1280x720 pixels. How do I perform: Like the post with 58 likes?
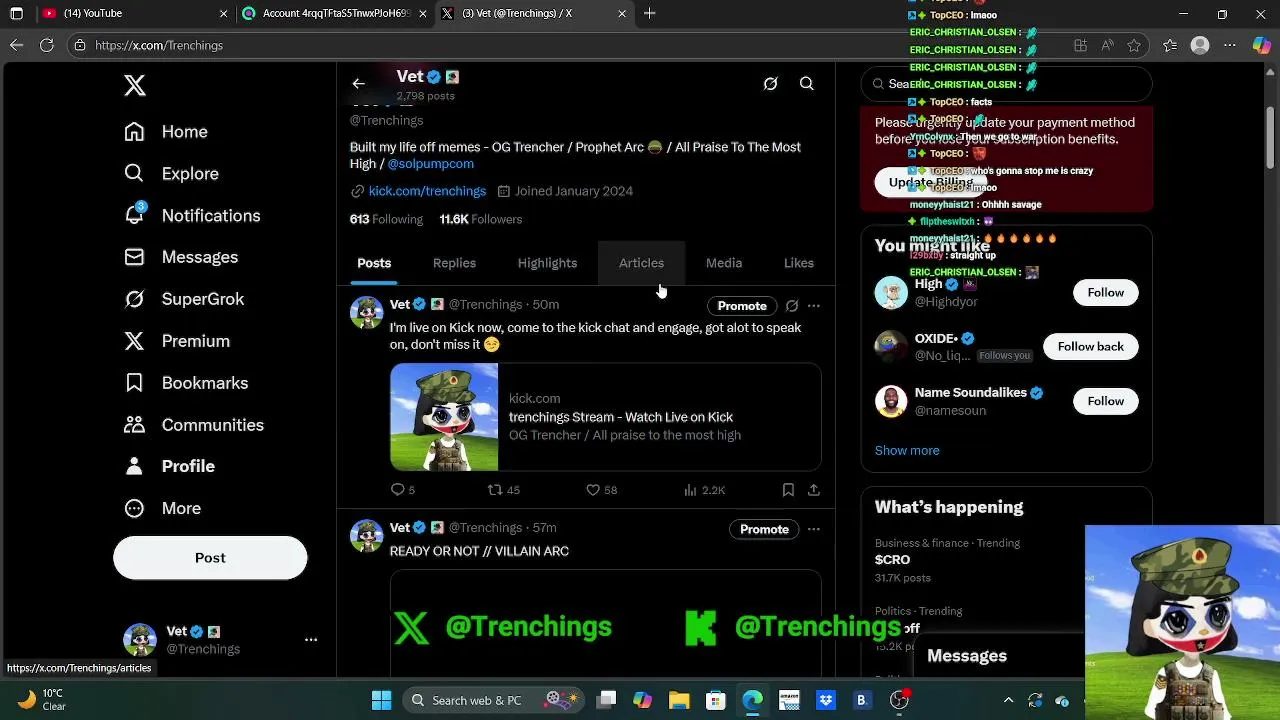(x=601, y=490)
